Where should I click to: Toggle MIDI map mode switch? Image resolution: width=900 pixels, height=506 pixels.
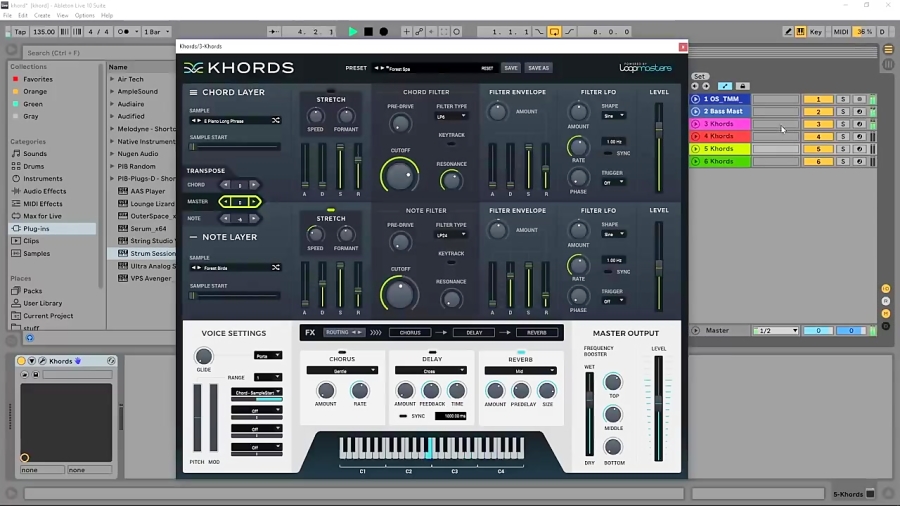click(841, 32)
